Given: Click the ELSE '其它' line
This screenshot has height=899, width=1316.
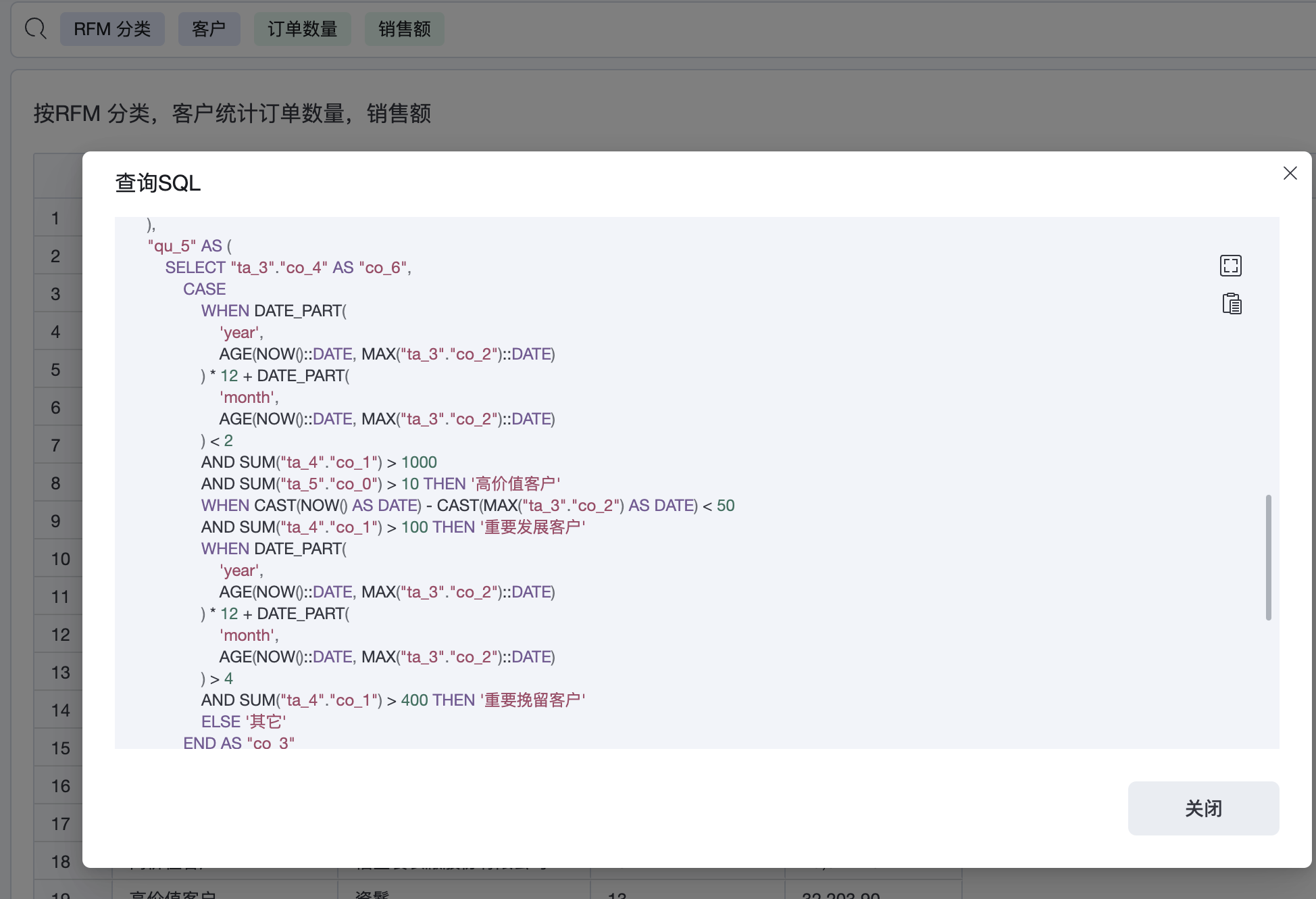Looking at the screenshot, I should [243, 722].
